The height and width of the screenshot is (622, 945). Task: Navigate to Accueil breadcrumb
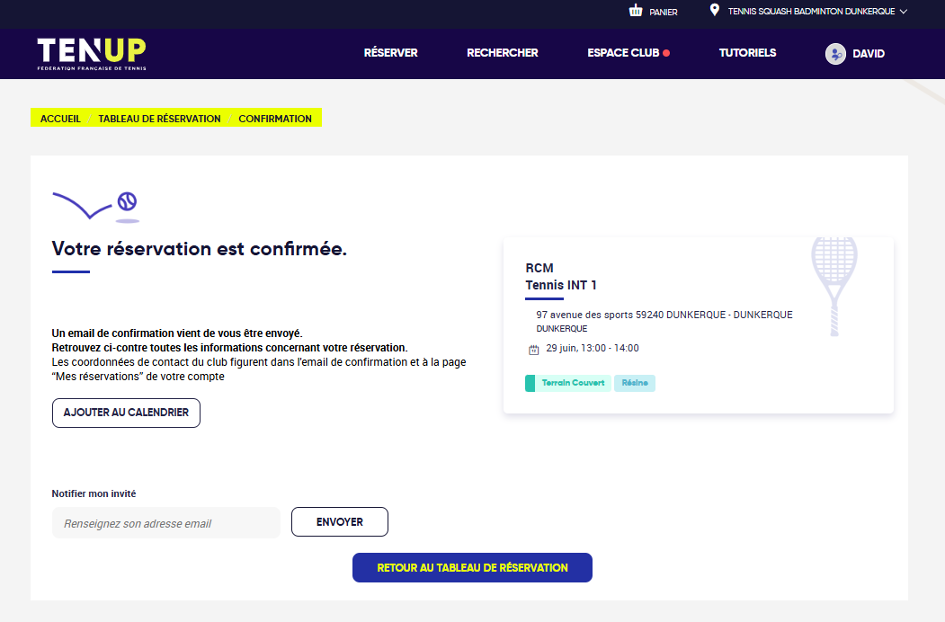pyautogui.click(x=60, y=118)
